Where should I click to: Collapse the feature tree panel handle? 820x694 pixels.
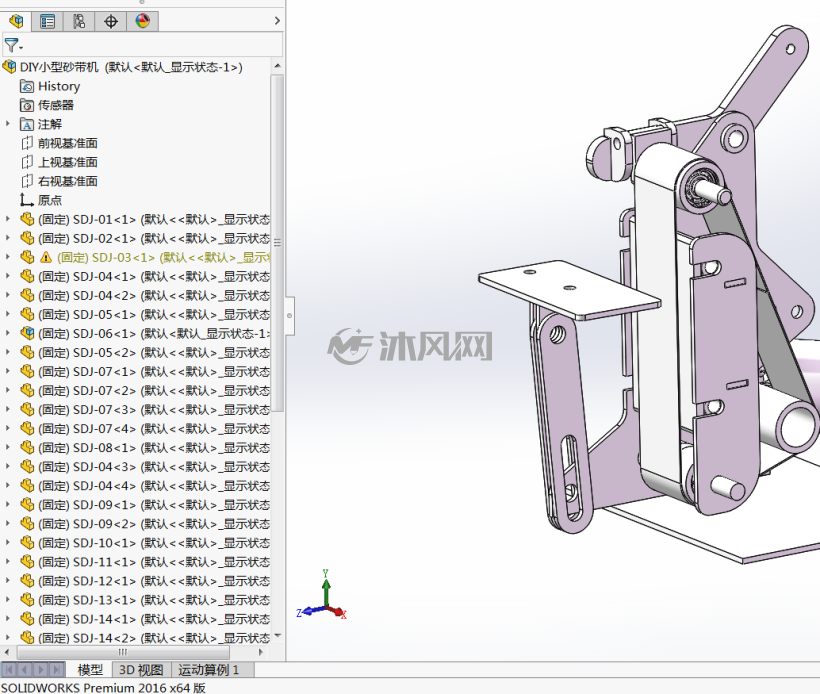point(290,315)
